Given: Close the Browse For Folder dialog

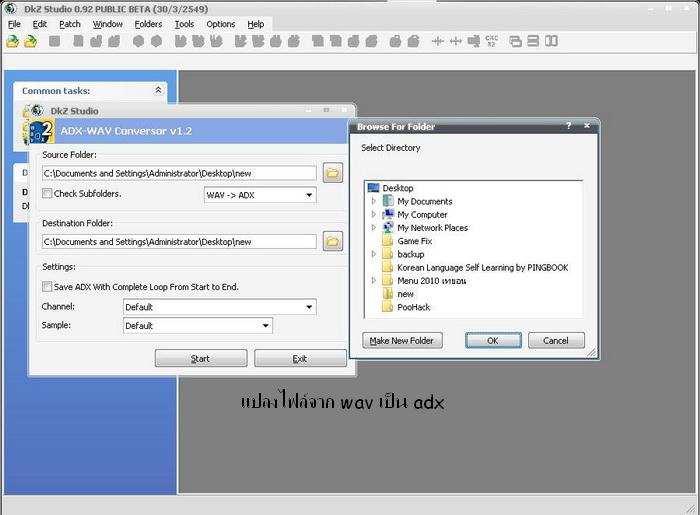Looking at the screenshot, I should [587, 126].
